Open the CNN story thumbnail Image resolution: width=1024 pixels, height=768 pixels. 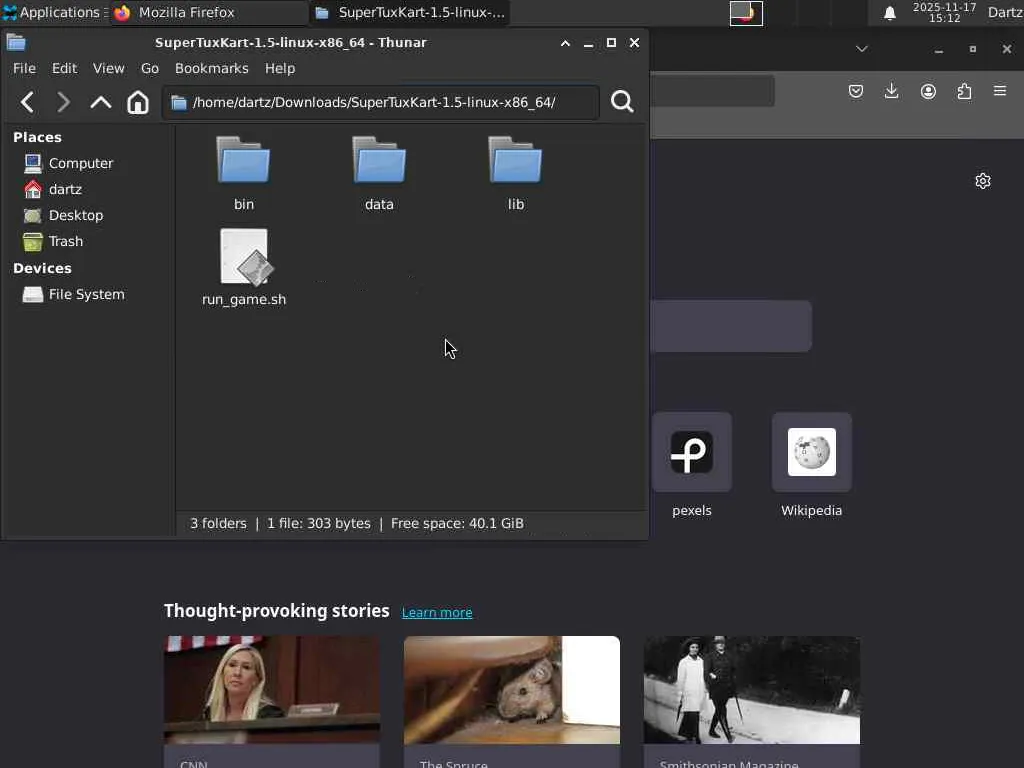pyautogui.click(x=272, y=690)
